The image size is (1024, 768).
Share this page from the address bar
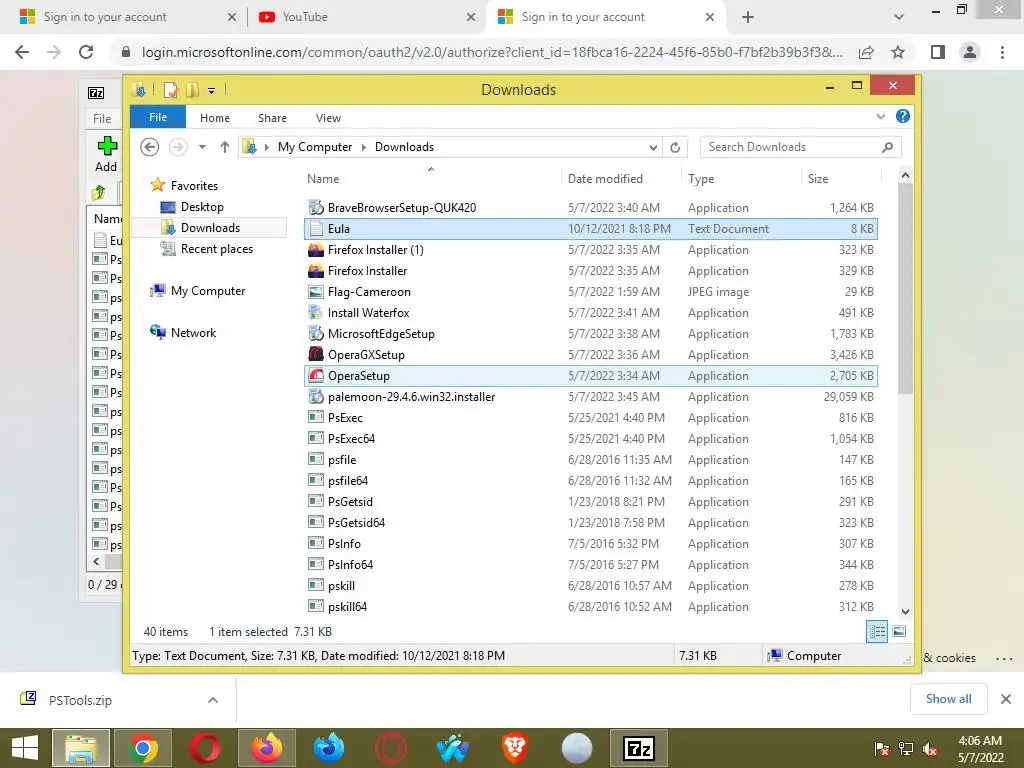pos(866,52)
